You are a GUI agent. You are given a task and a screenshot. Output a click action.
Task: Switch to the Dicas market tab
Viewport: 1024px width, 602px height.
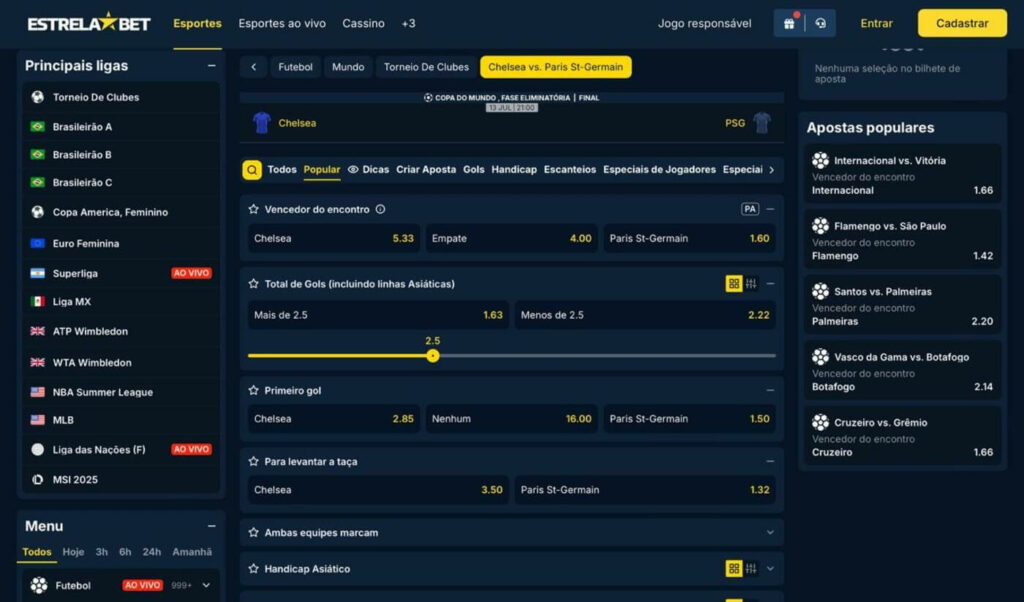(x=368, y=170)
